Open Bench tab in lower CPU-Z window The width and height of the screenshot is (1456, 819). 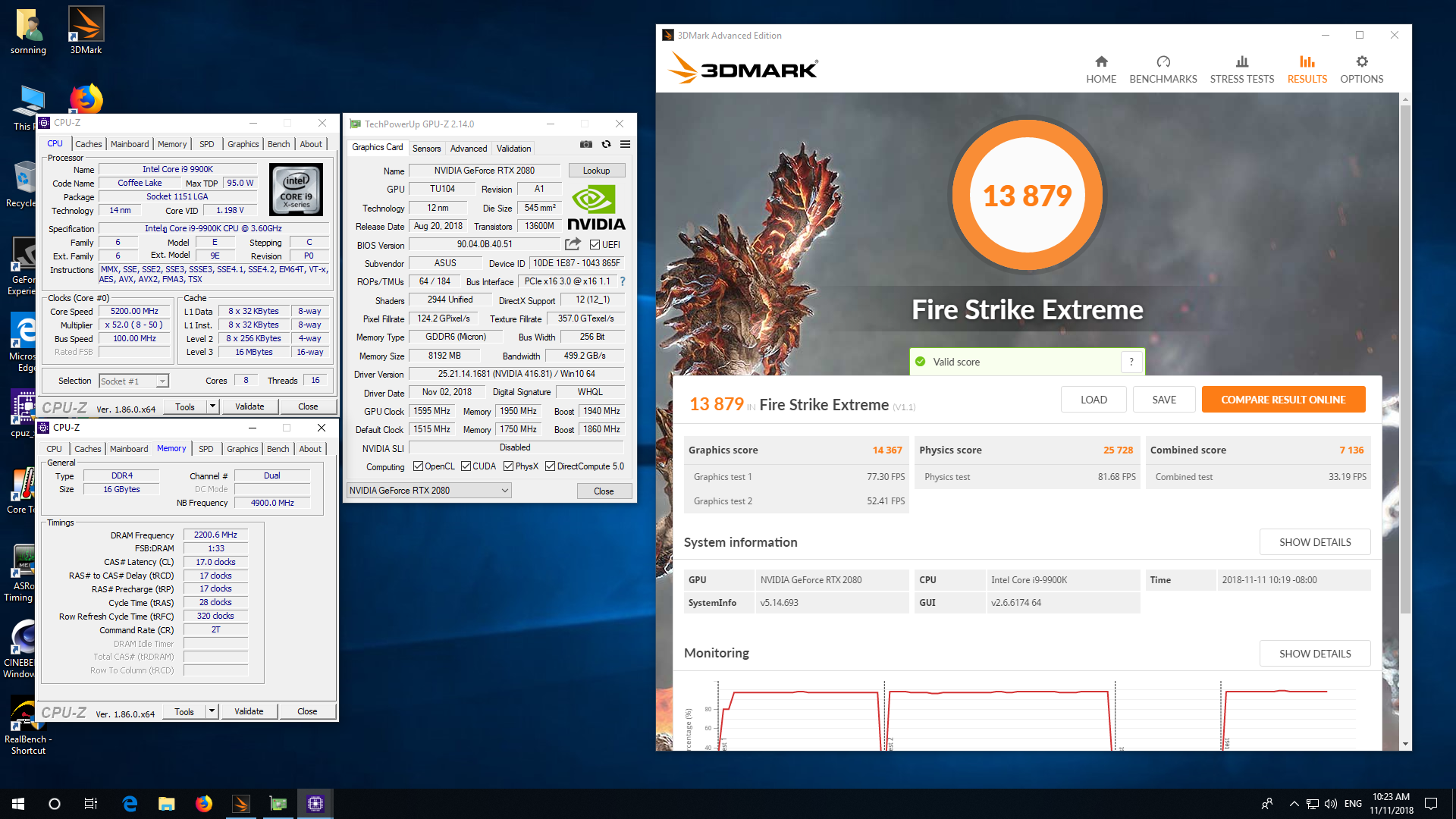coord(278,449)
